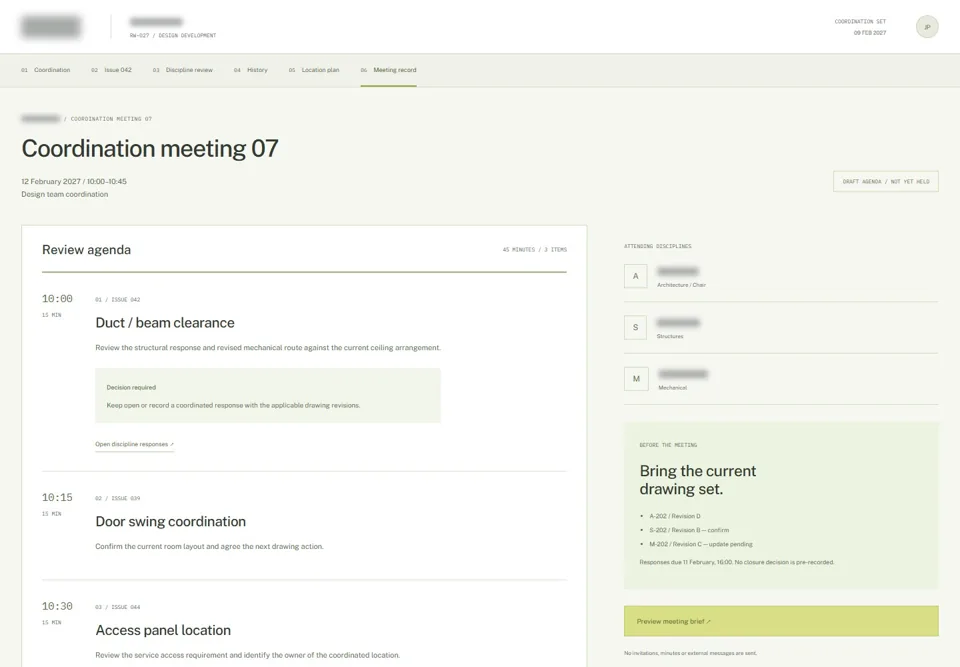
Task: Click the Attending Disciplines label
Action: click(x=658, y=246)
